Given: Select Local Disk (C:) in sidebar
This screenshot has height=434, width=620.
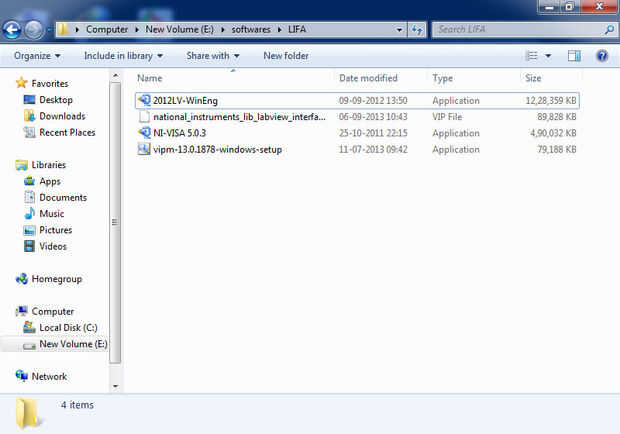Looking at the screenshot, I should [68, 328].
